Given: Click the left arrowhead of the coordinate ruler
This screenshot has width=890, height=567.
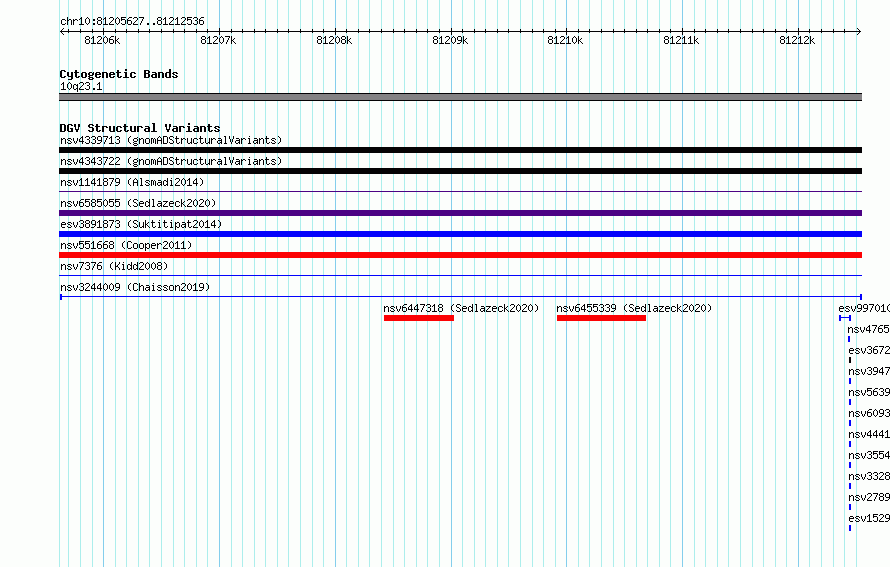Looking at the screenshot, I should pyautogui.click(x=62, y=32).
